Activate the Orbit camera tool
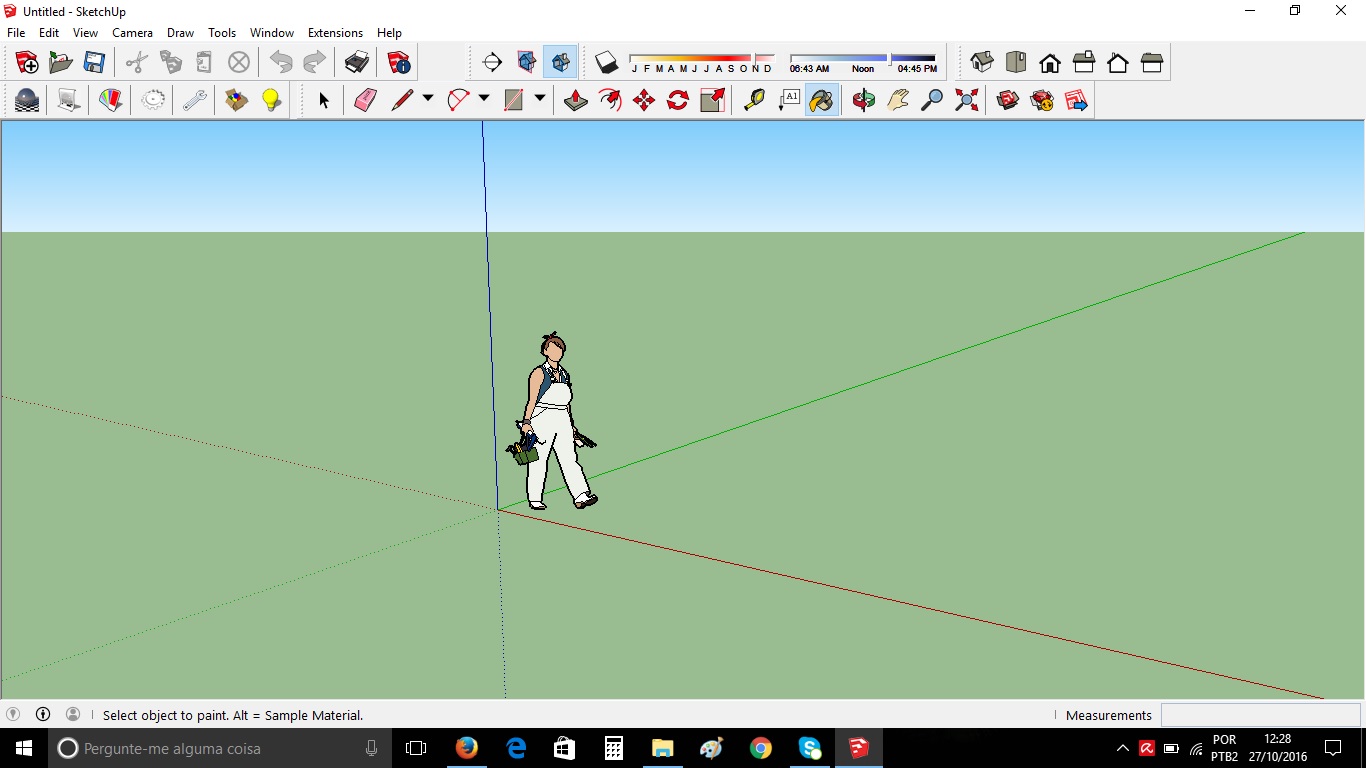Image resolution: width=1366 pixels, height=768 pixels. click(864, 100)
